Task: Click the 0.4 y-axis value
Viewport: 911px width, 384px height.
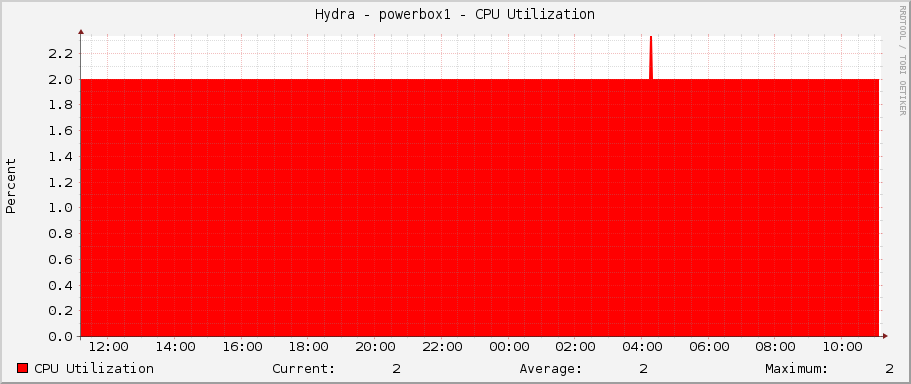Action: tap(60, 285)
